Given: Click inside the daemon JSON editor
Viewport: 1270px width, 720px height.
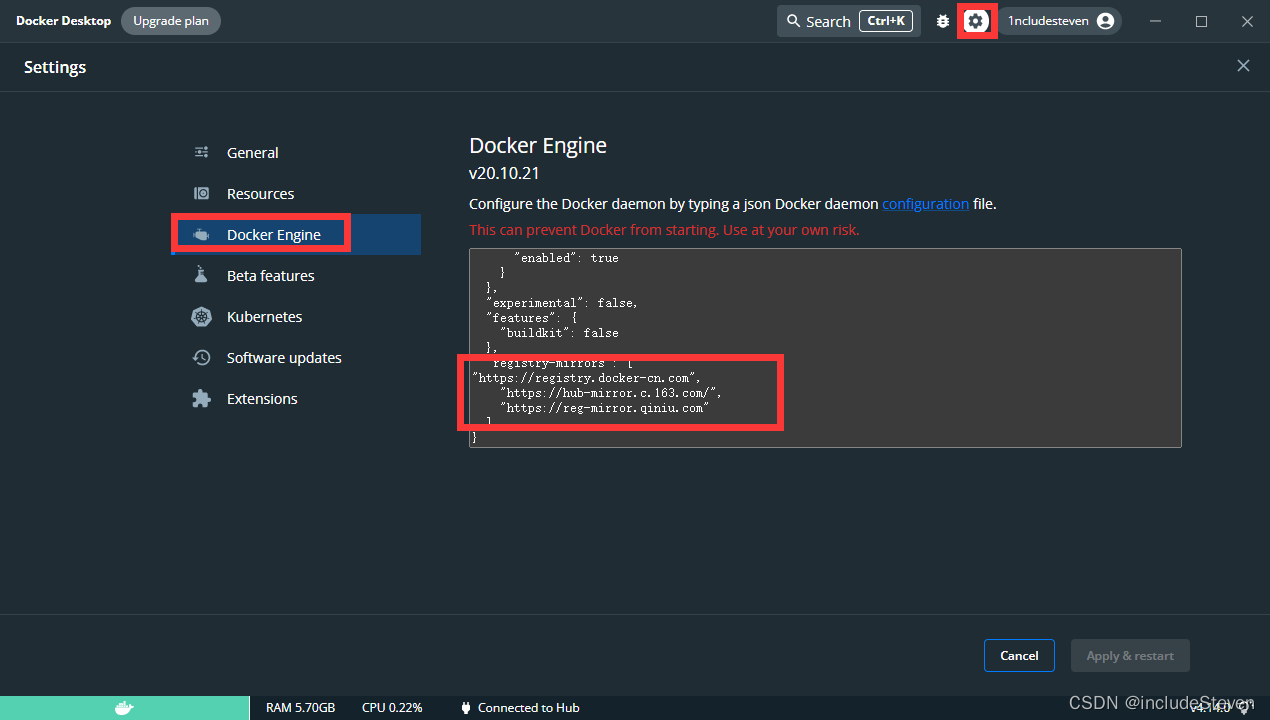Looking at the screenshot, I should (825, 348).
